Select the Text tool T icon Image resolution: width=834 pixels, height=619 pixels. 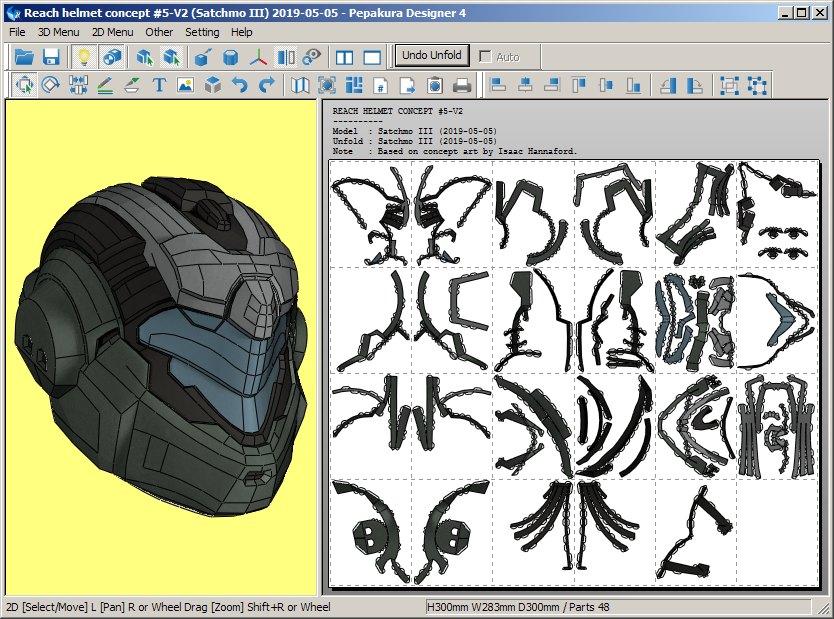coord(159,85)
